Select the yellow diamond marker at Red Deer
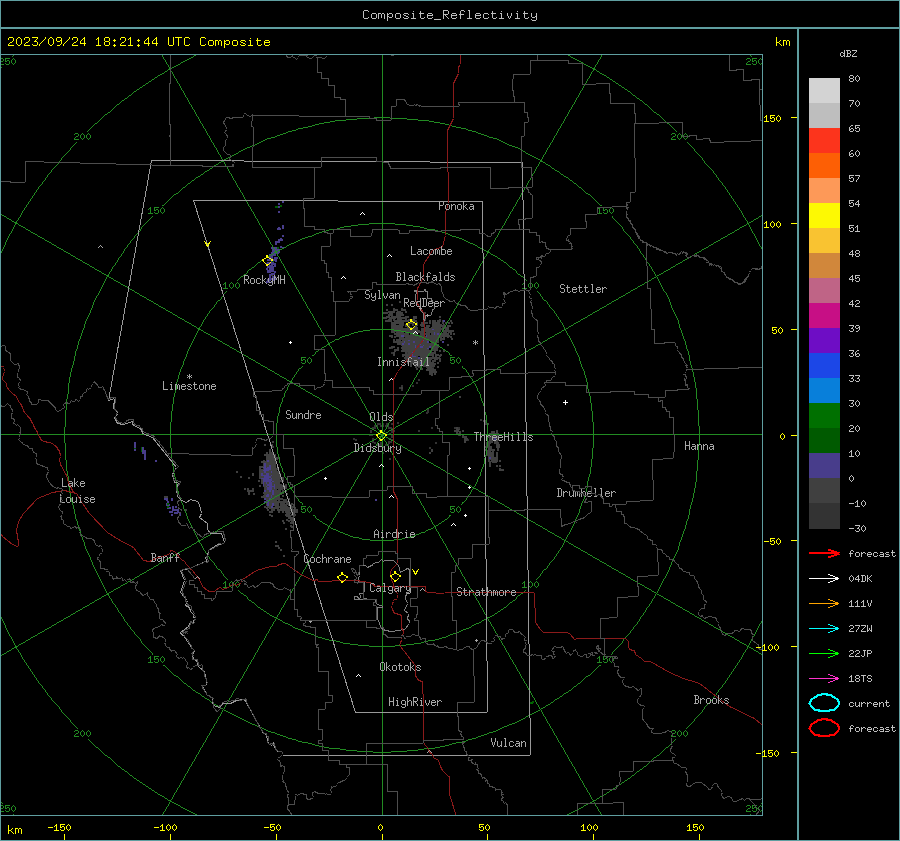Screen dimensions: 900x841 coord(412,325)
